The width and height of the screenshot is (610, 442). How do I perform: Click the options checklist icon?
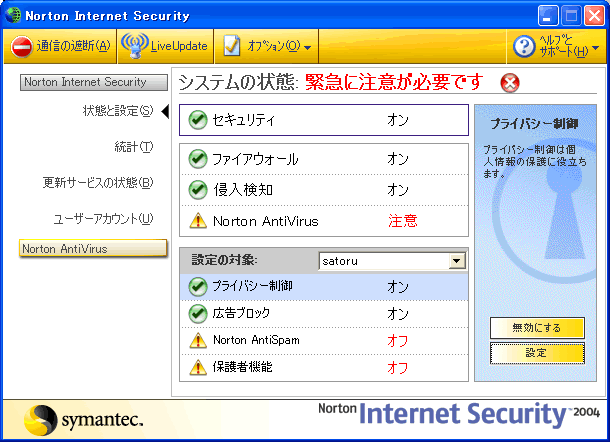(x=231, y=46)
